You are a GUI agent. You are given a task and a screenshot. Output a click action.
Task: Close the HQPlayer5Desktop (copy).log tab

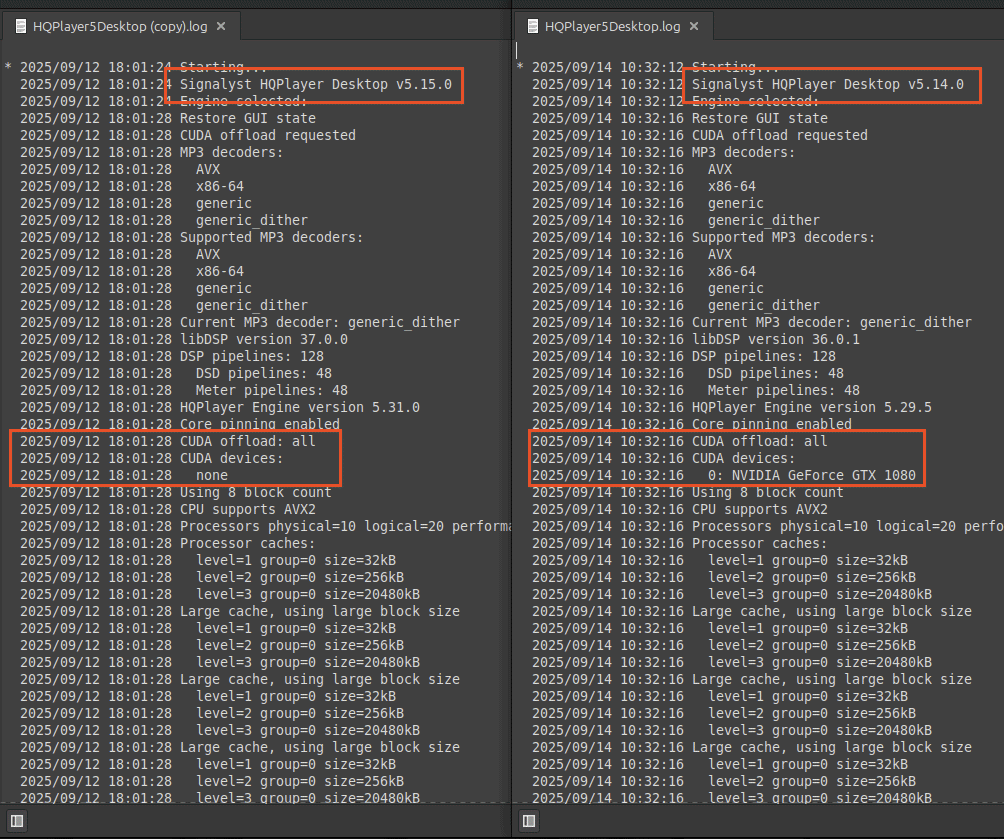(x=221, y=26)
